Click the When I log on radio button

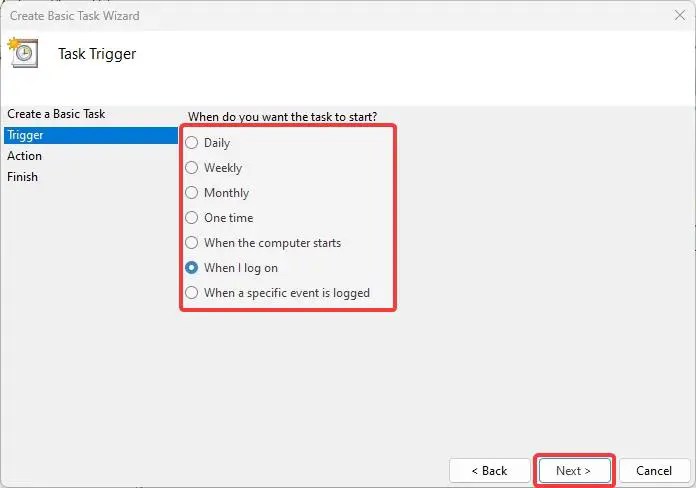tap(191, 268)
